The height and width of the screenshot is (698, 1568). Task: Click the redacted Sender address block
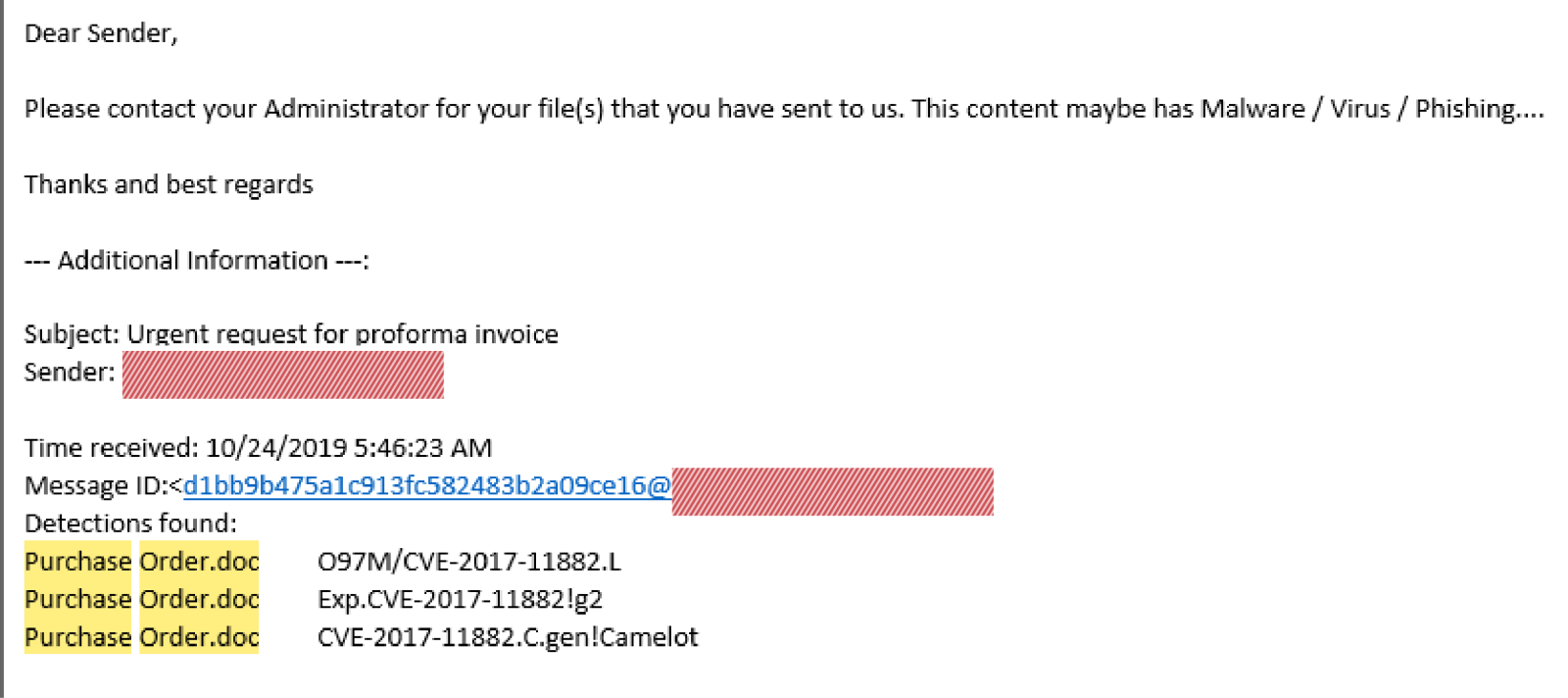point(283,374)
